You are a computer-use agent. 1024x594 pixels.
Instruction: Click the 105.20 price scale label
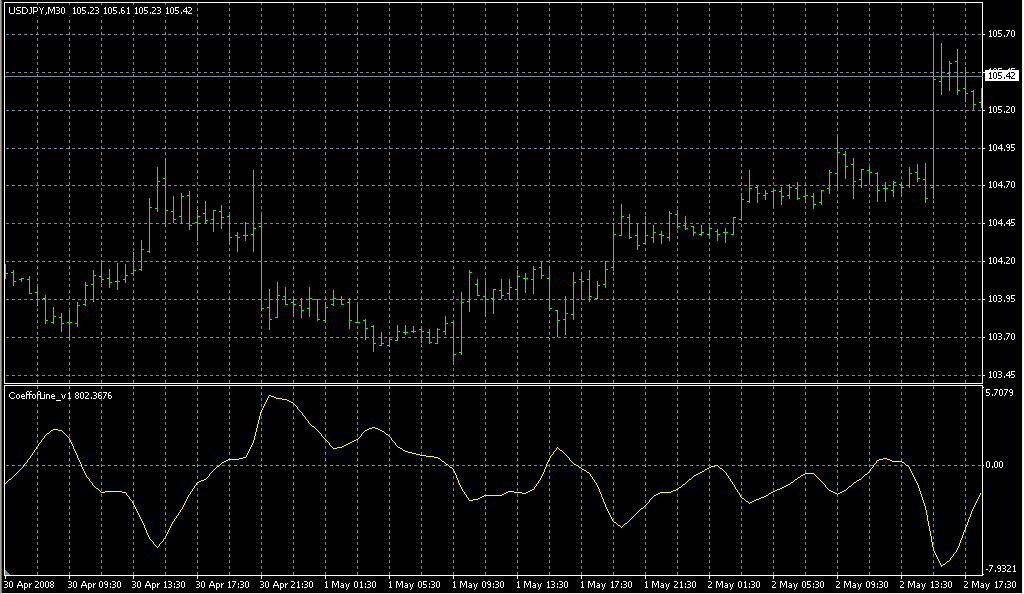(x=1001, y=110)
